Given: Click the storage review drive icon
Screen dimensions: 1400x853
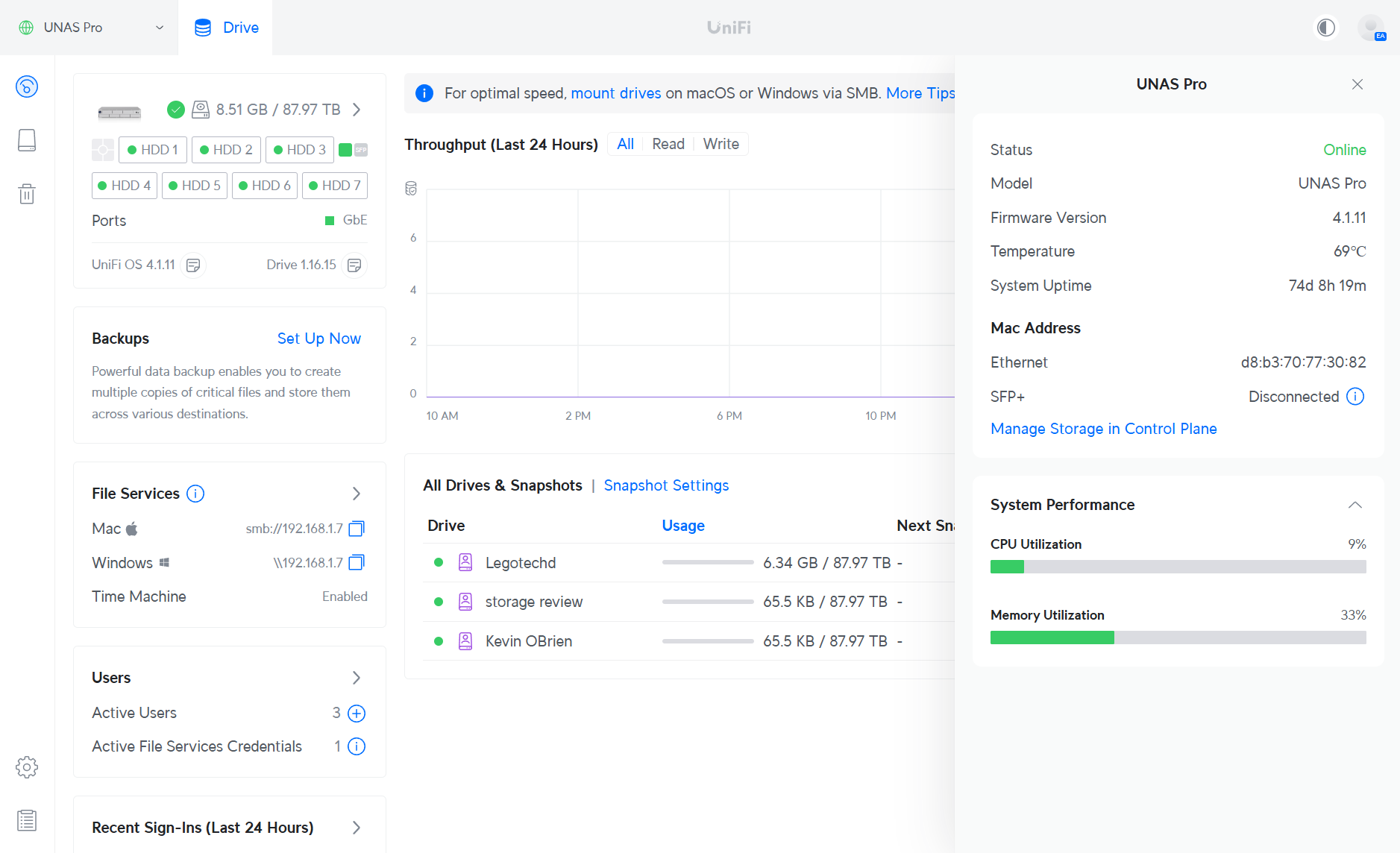Looking at the screenshot, I should click(465, 602).
